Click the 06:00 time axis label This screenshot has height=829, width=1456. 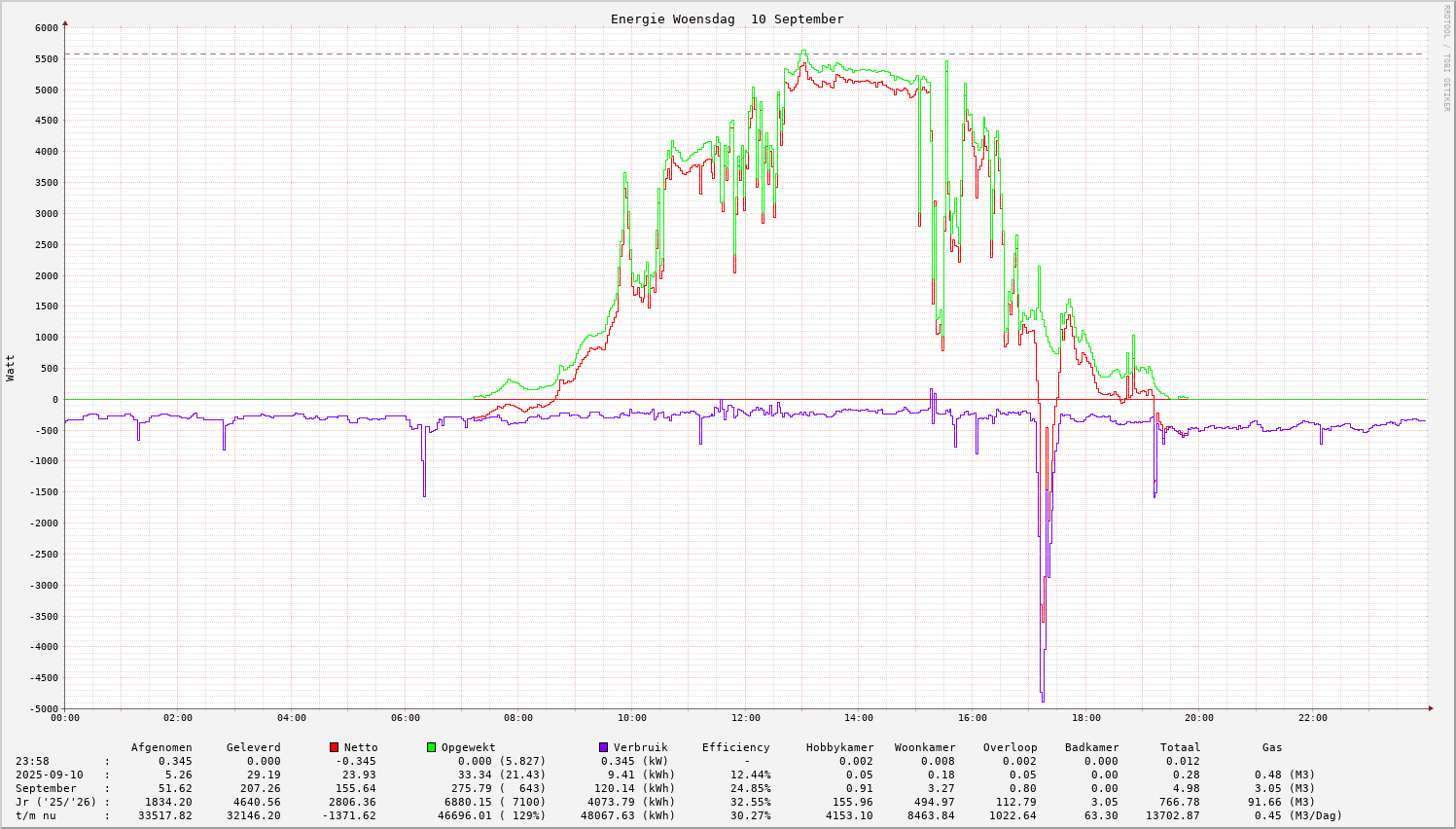[x=405, y=718]
